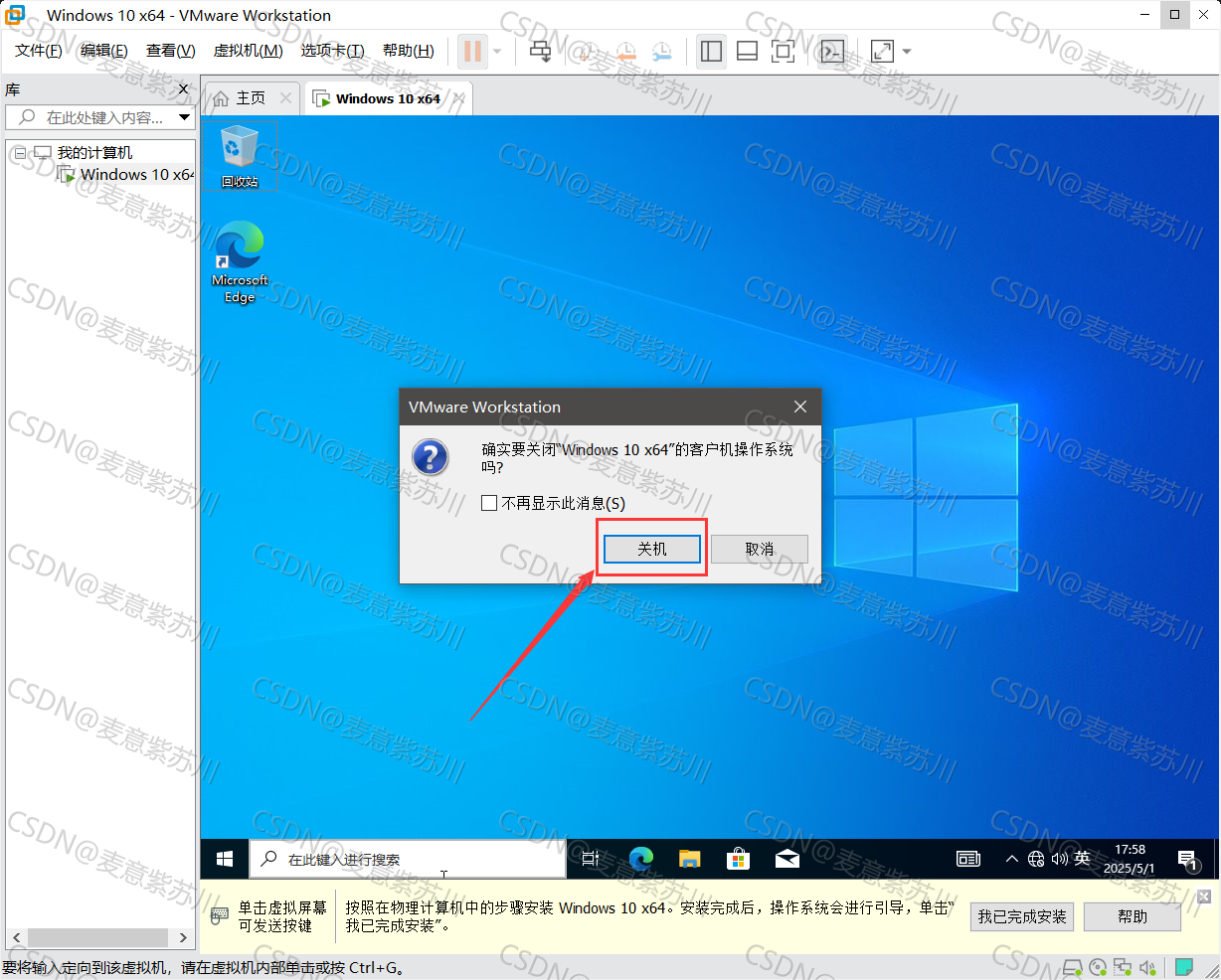
Task: Click the send Ctrl+Alt+Del toolbar icon
Action: pos(541,51)
